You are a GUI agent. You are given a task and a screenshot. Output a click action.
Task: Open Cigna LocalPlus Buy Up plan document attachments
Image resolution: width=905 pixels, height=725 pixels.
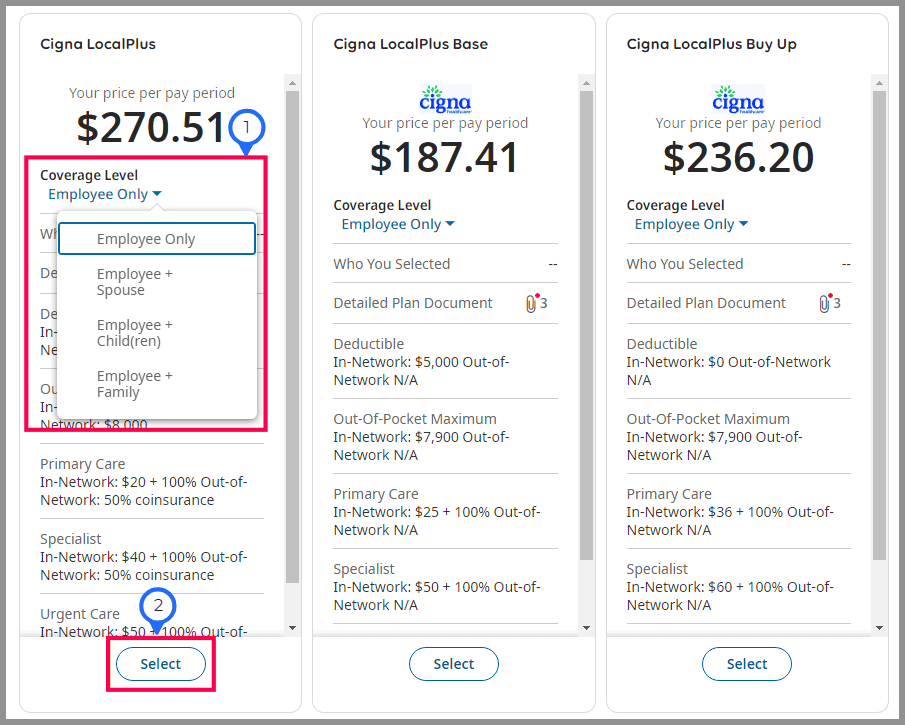tap(829, 303)
